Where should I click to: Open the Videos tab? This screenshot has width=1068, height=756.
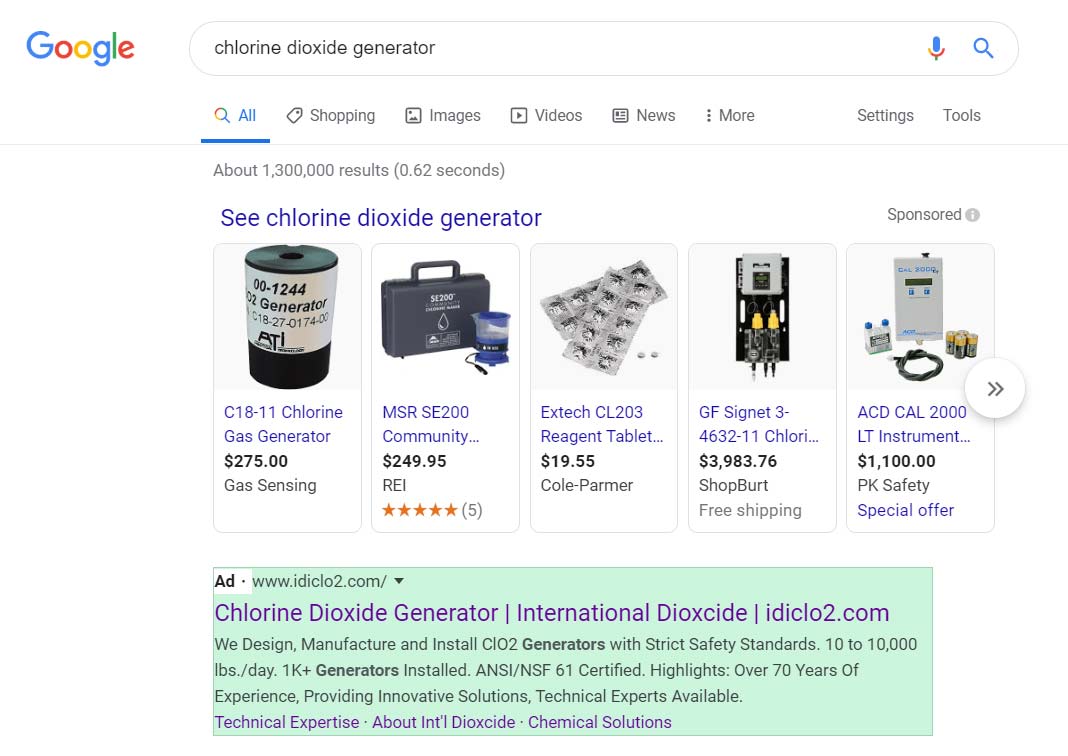click(x=546, y=116)
